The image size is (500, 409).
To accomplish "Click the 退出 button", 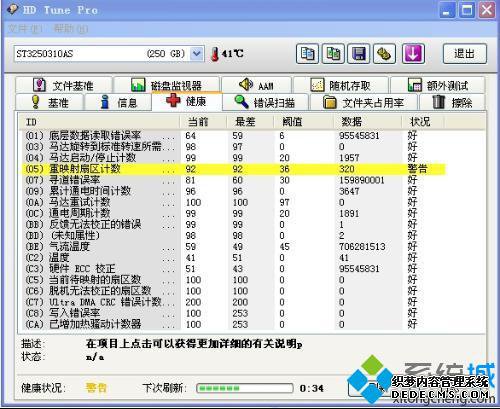I will 465,54.
